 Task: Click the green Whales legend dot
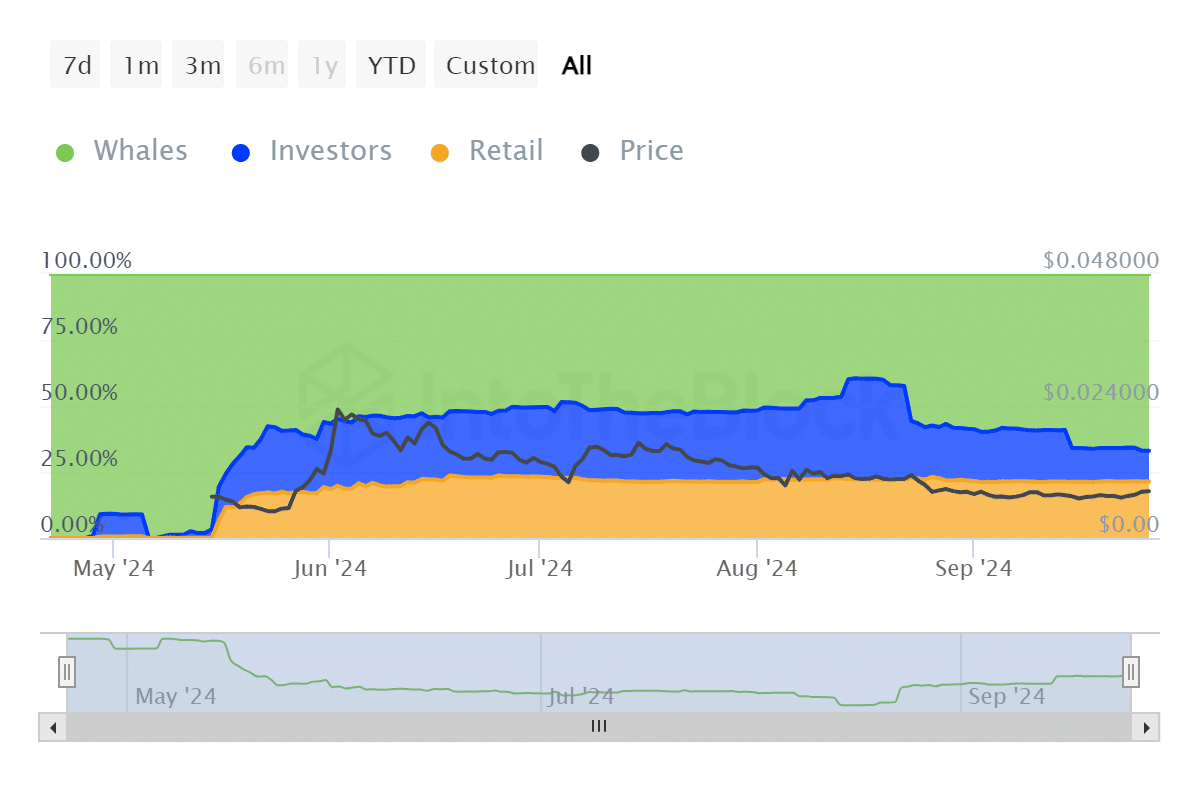pyautogui.click(x=65, y=153)
